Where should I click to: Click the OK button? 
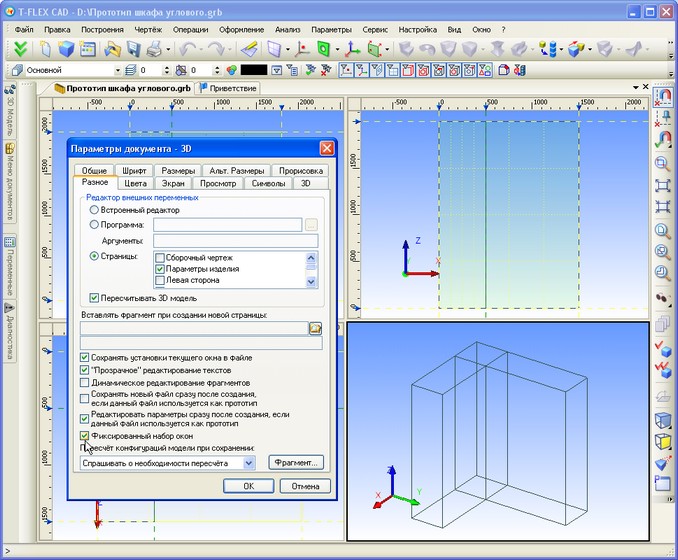click(249, 486)
